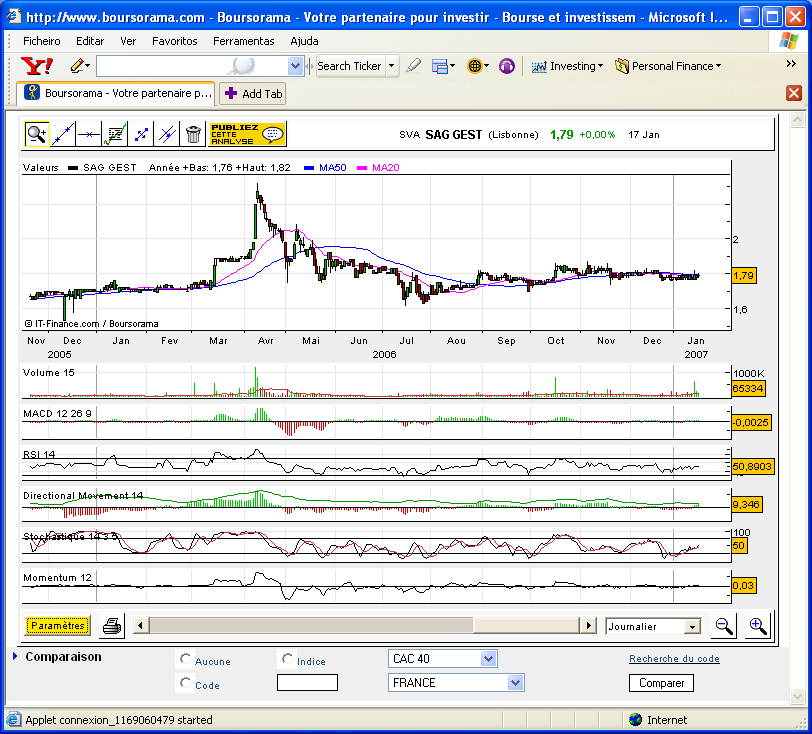The width and height of the screenshot is (812, 734).
Task: Print the chart using printer icon
Action: (x=112, y=626)
